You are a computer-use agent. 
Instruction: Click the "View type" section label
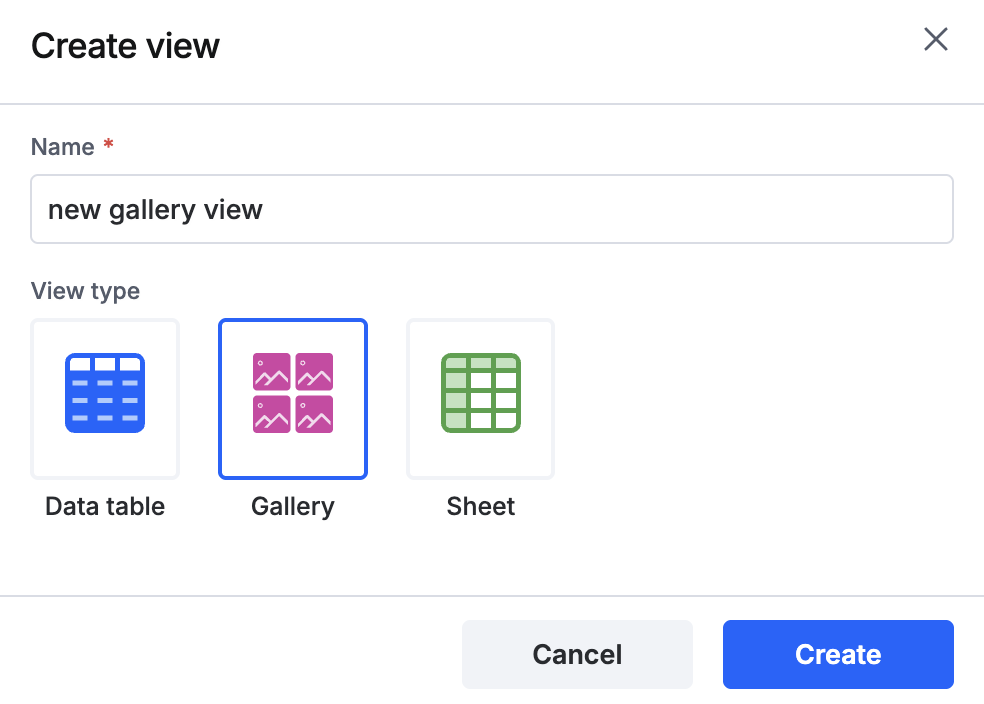(85, 291)
